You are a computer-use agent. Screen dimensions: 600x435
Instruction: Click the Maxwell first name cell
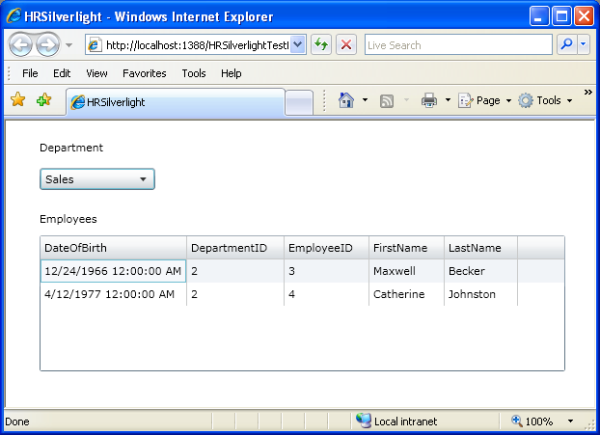406,271
